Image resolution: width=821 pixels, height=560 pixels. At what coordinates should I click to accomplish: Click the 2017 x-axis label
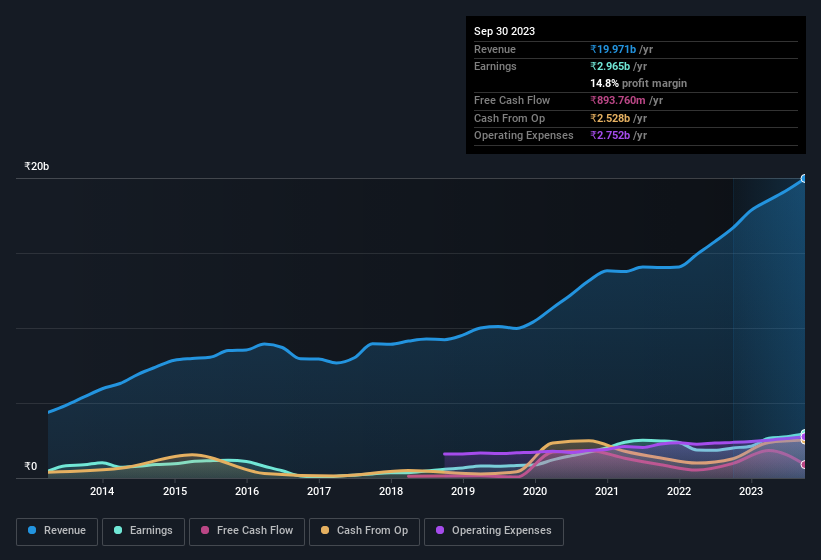pyautogui.click(x=319, y=491)
